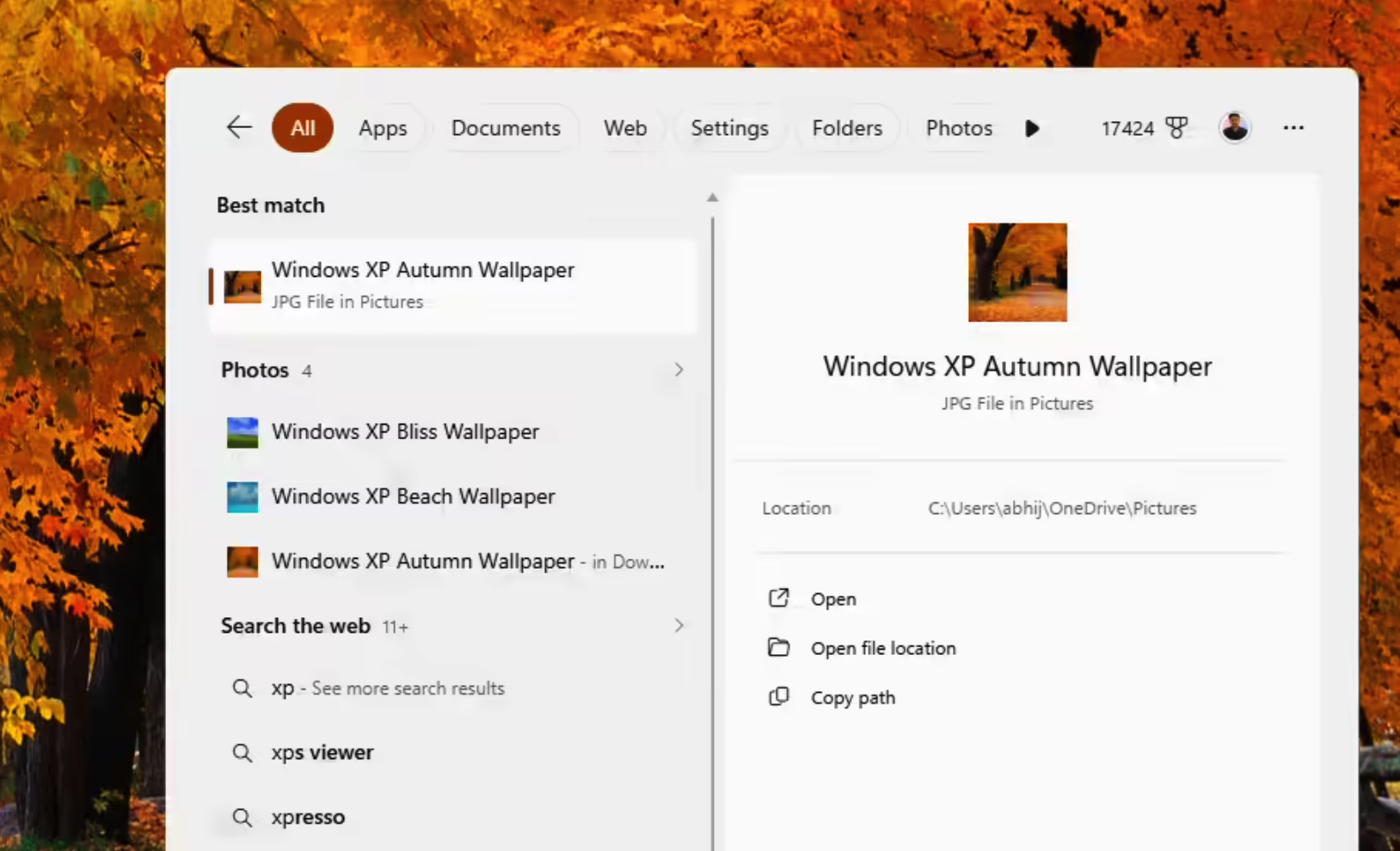Screen dimensions: 1400x851
Task: Click search icon beside xp suggestion
Action: coord(243,689)
